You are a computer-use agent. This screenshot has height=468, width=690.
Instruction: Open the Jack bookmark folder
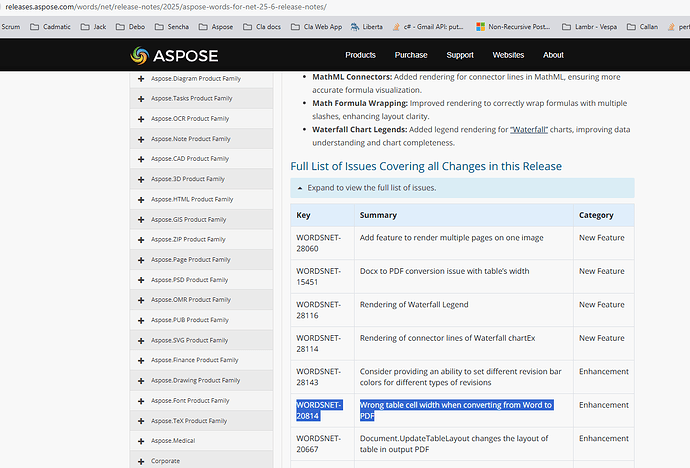[x=93, y=27]
